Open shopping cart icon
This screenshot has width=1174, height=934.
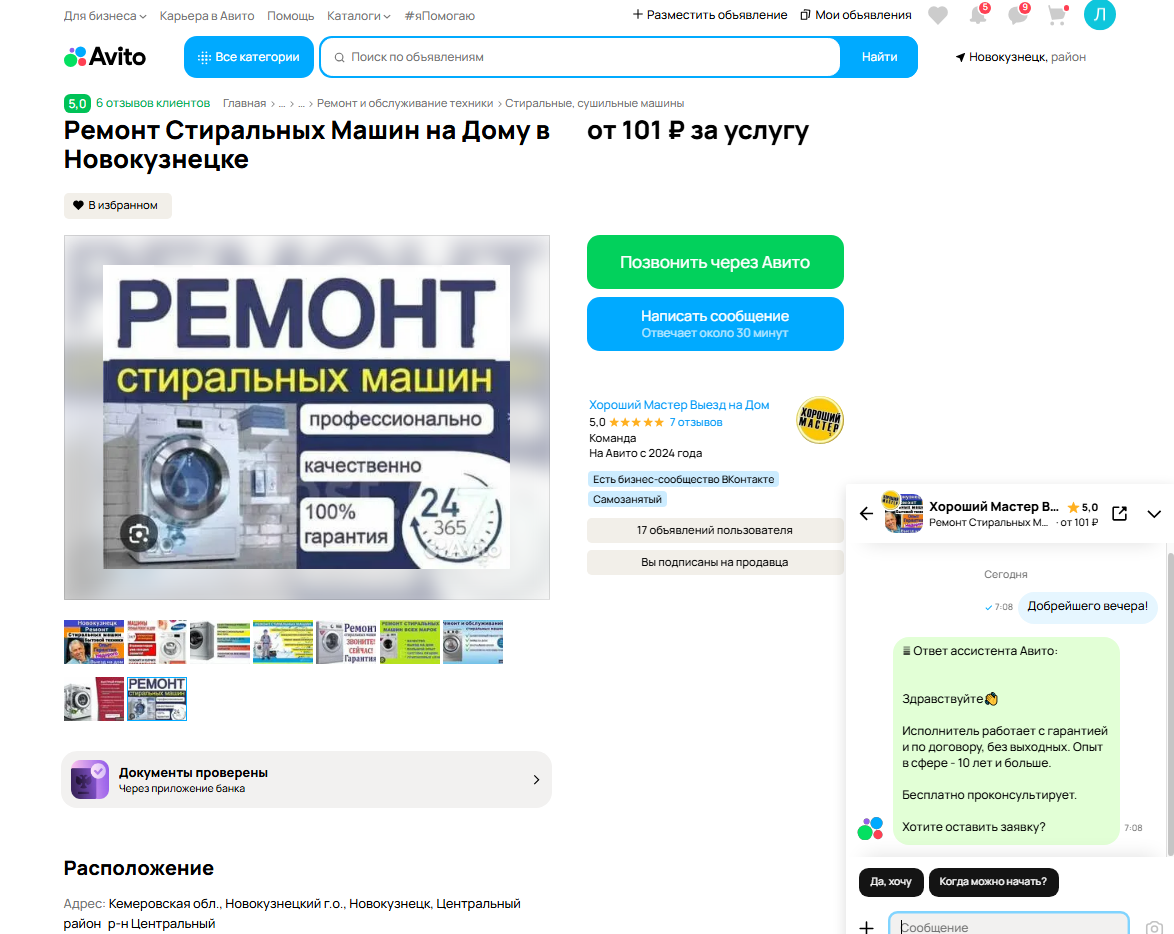[1057, 15]
